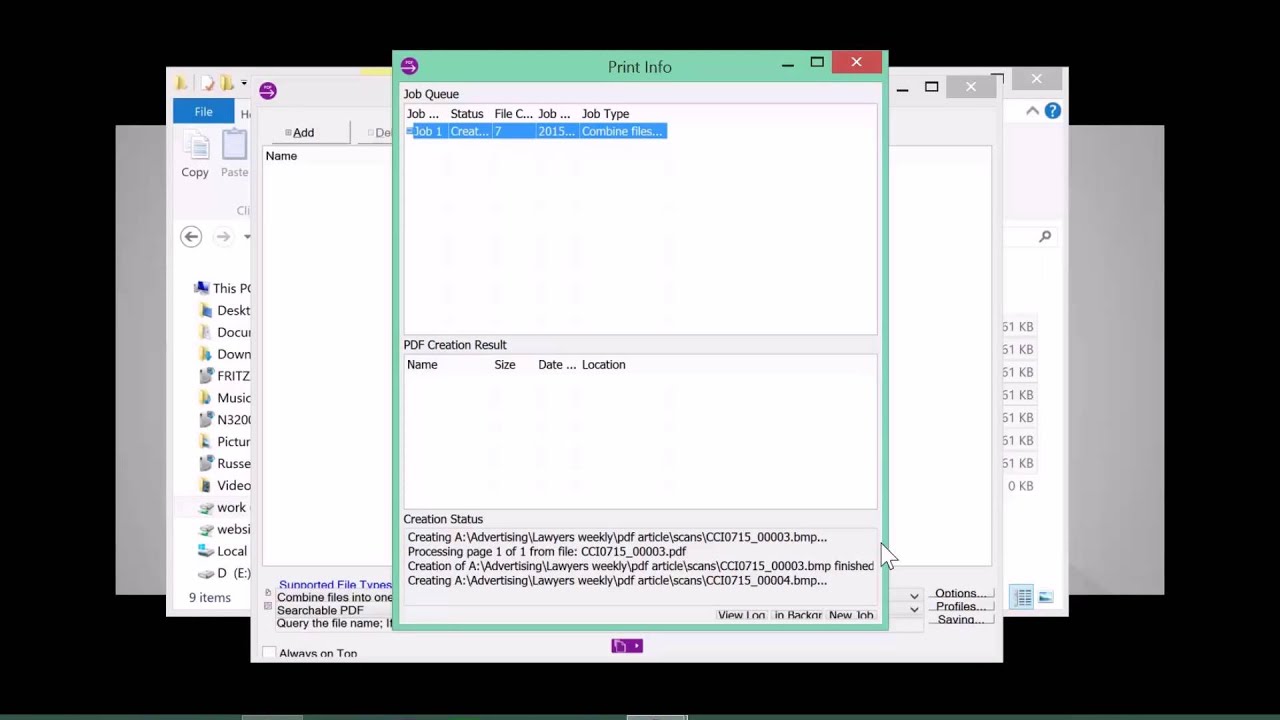Click the purple PDF icon in Print Info title bar

click(409, 66)
